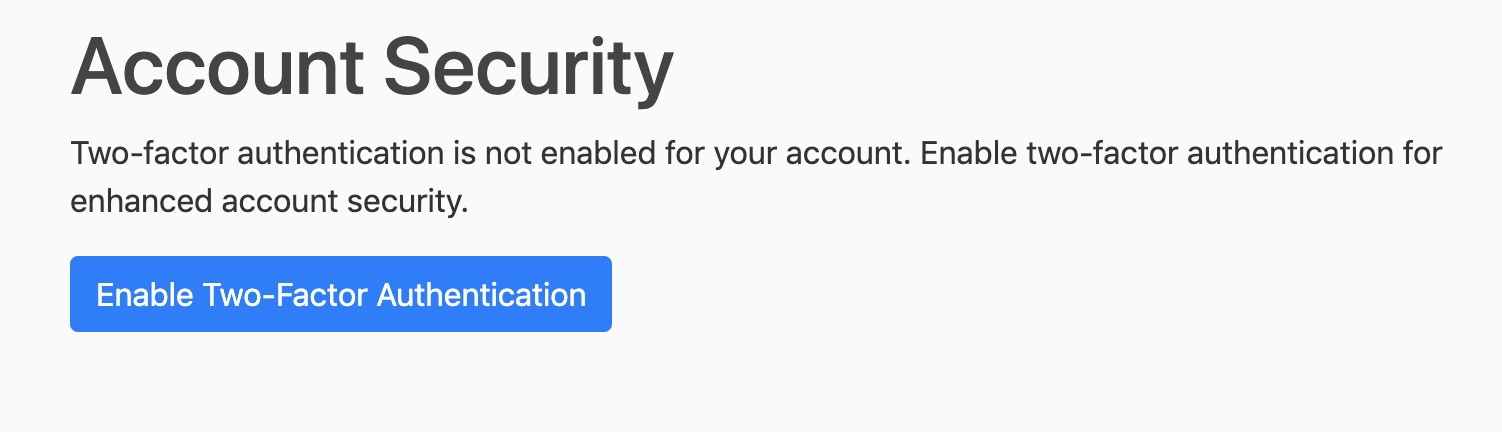Click "enhanced account security." on the second line
Screen dimensions: 1502x432
tap(269, 202)
